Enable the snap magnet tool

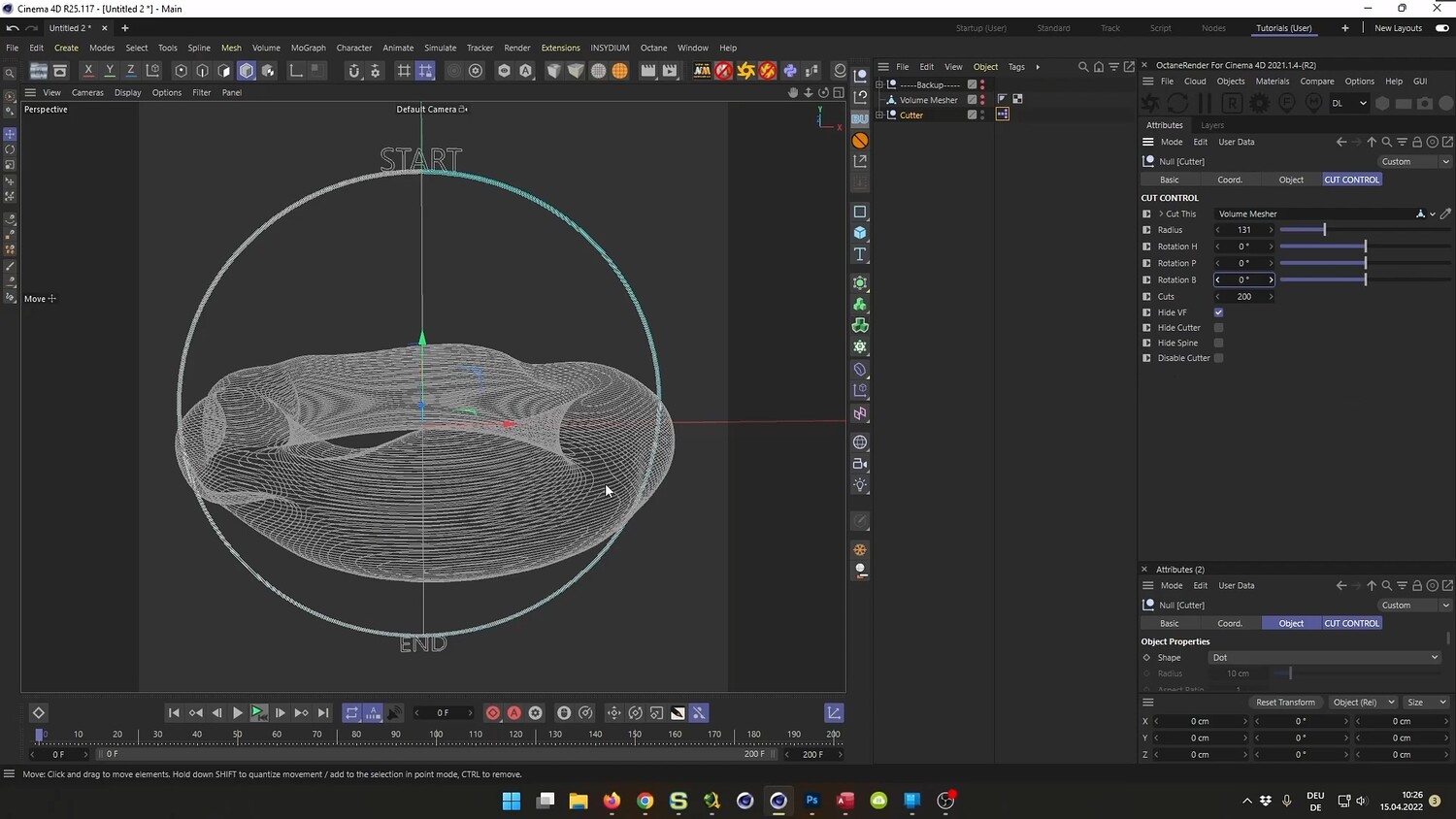tap(353, 70)
